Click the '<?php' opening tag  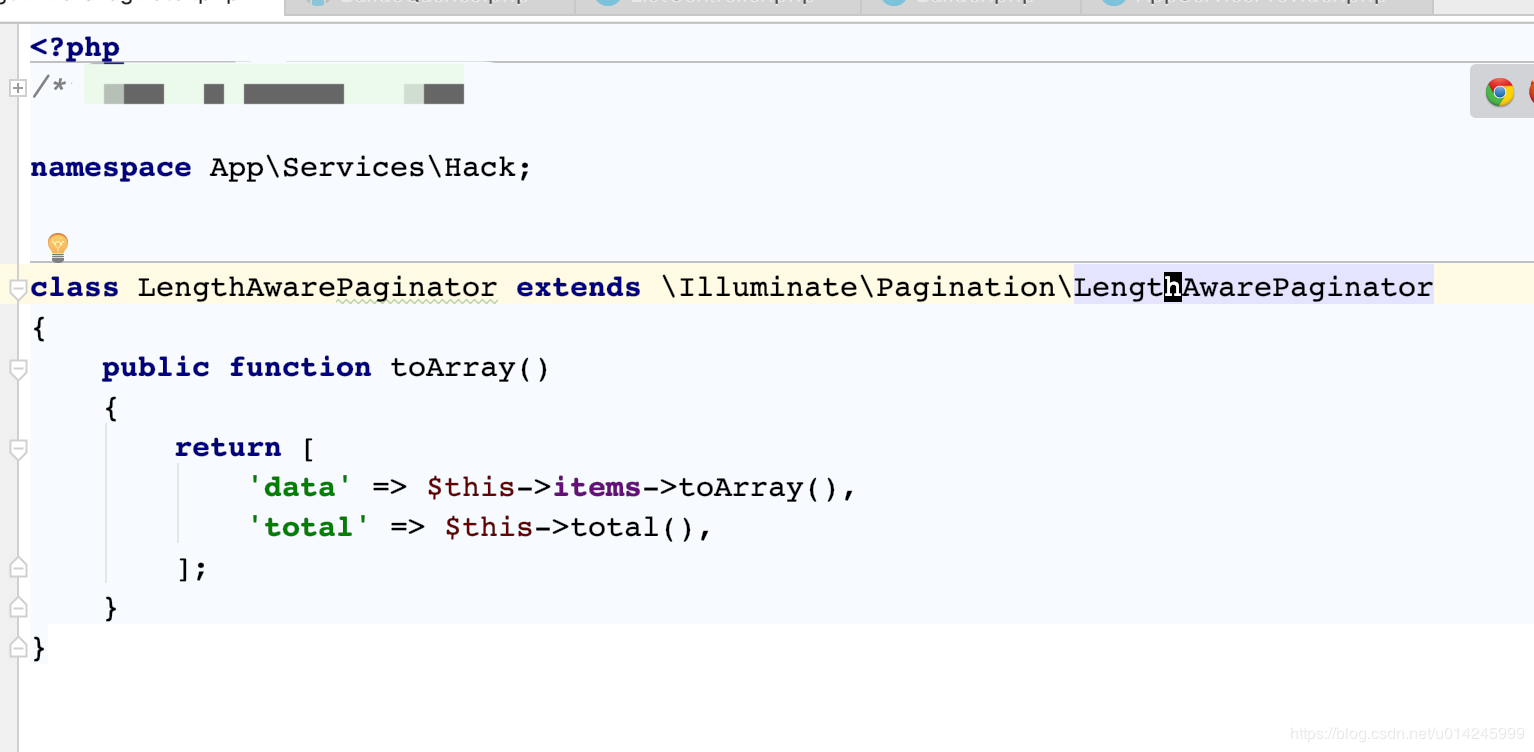coord(75,48)
